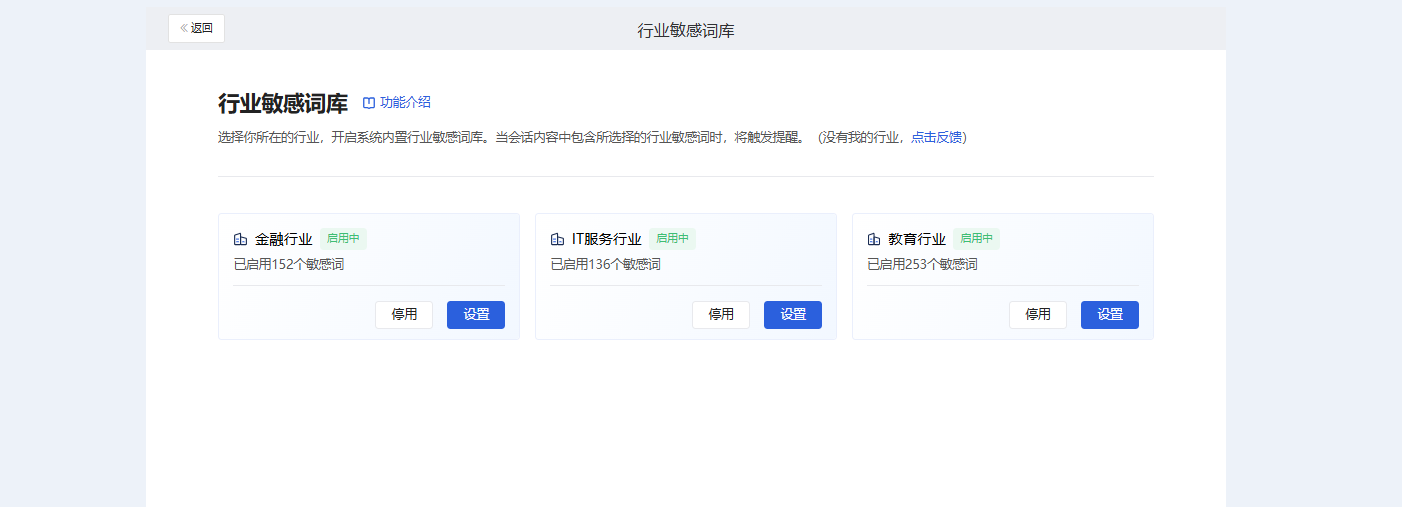Open 设置 for 教育行业
Image resolution: width=1402 pixels, height=507 pixels.
pos(1110,315)
